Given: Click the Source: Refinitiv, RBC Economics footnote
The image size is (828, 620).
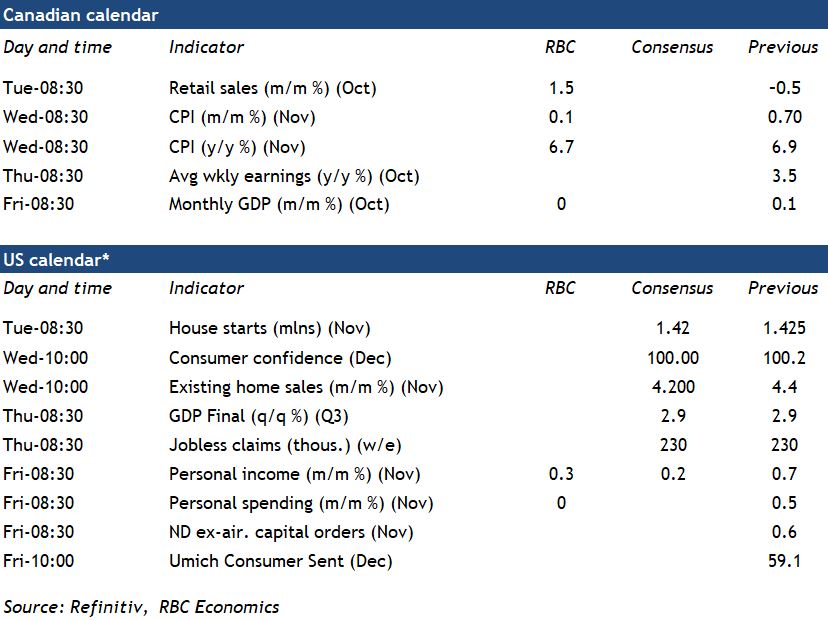Looking at the screenshot, I should click(x=141, y=607).
